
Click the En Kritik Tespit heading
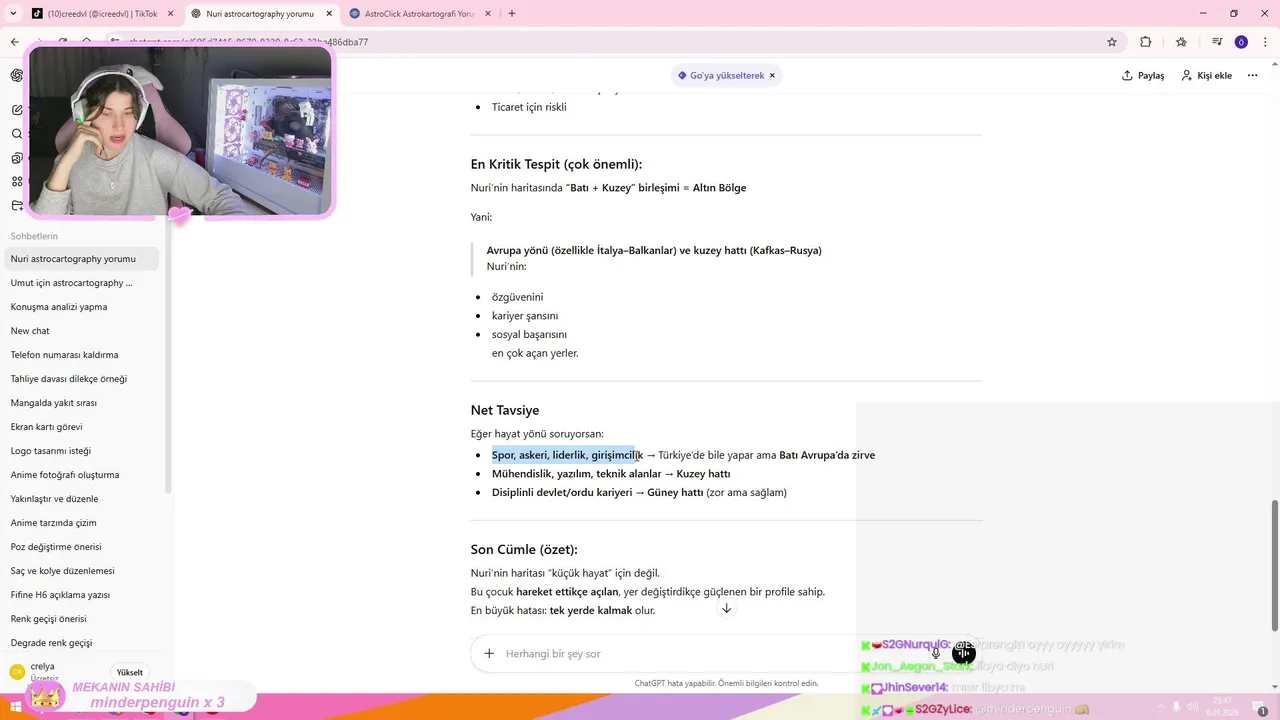(556, 164)
